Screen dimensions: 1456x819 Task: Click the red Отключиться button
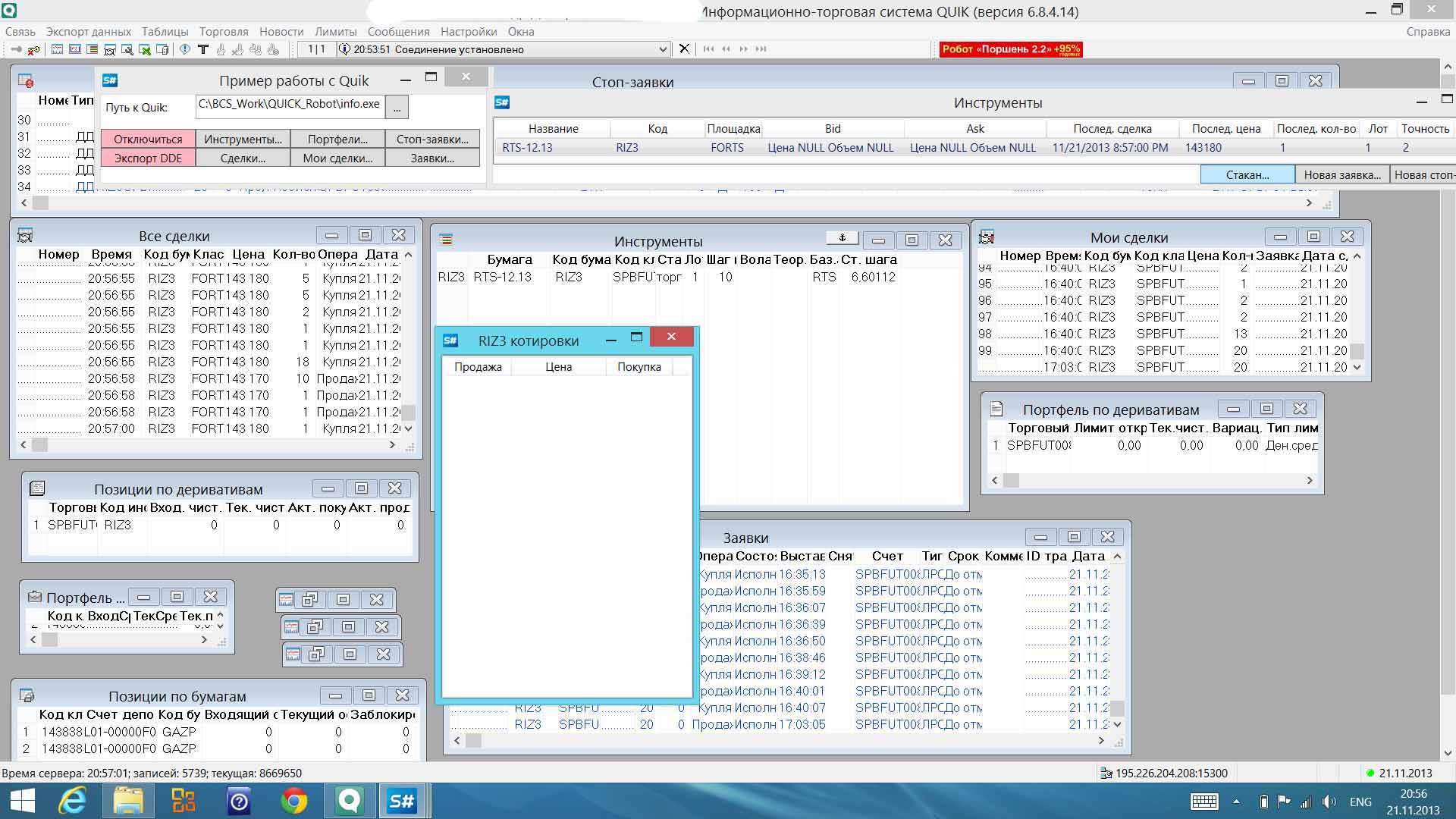click(148, 139)
